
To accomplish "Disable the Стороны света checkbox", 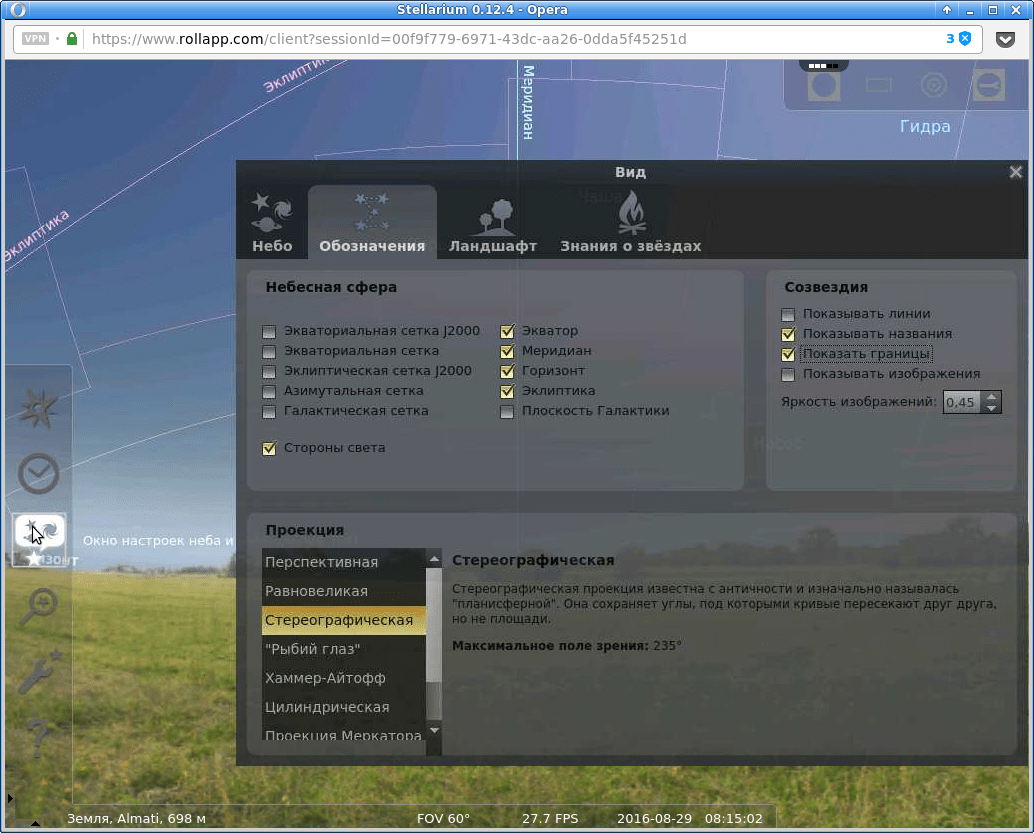I will (269, 448).
